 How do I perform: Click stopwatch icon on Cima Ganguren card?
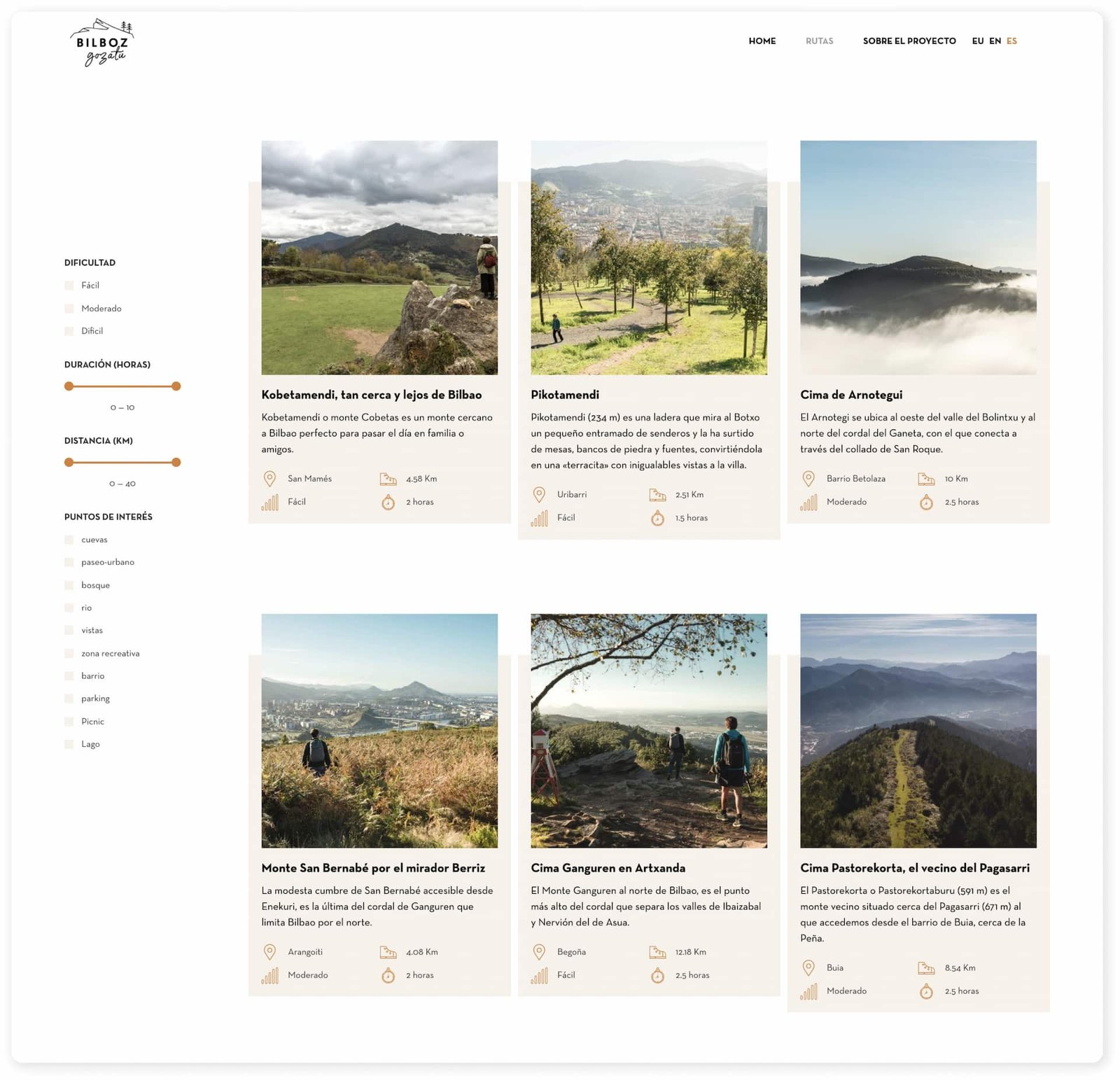tap(657, 975)
